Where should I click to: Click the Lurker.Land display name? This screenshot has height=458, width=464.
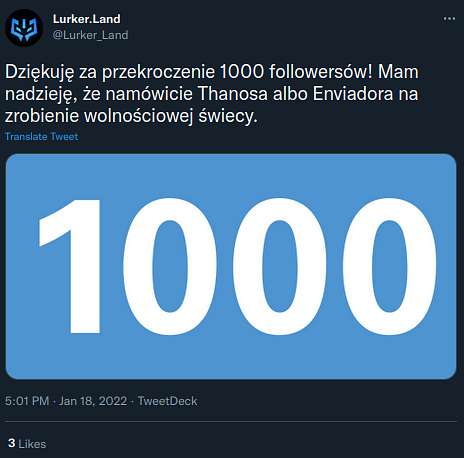pos(87,19)
